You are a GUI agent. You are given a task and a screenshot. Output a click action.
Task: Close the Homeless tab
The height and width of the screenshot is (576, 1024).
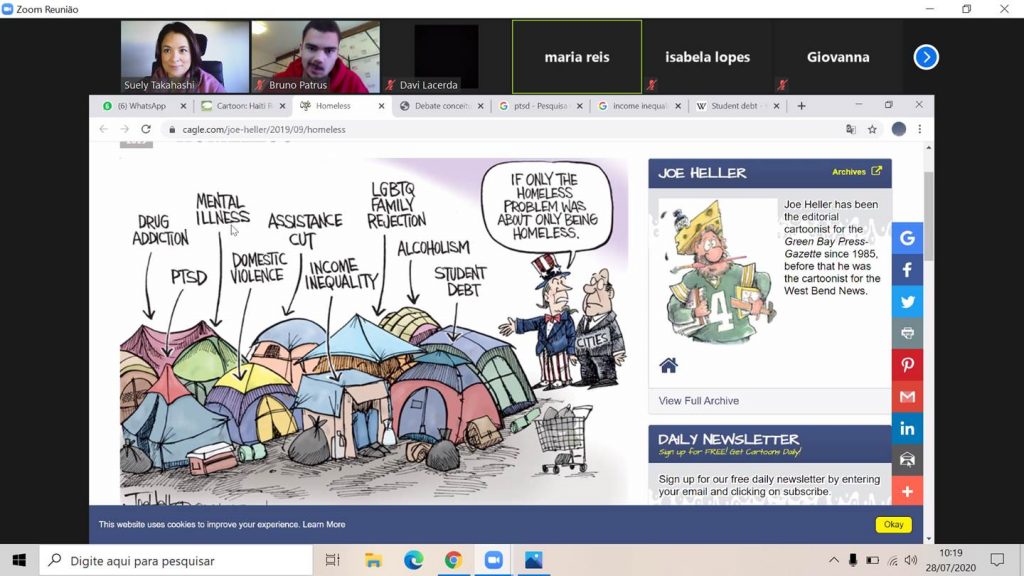point(381,106)
